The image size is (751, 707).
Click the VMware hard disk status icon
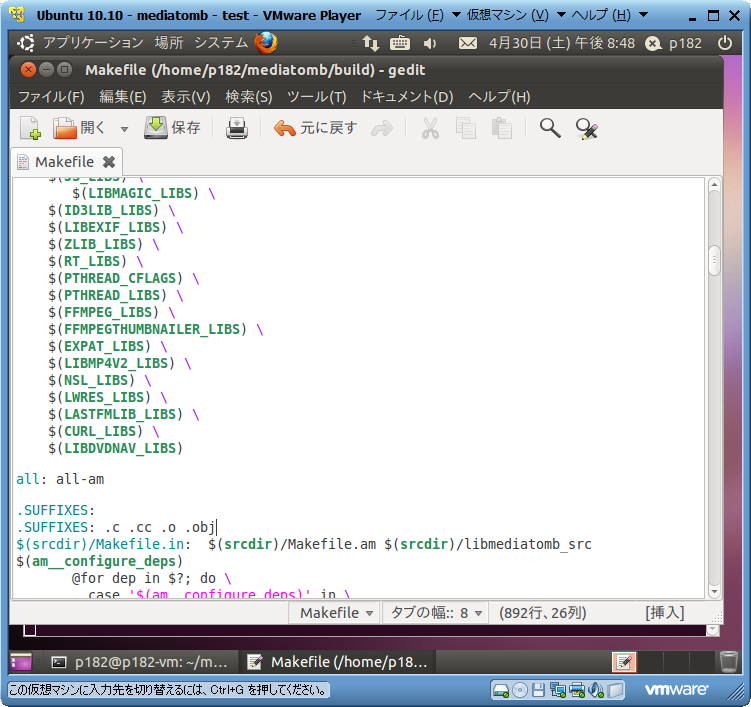click(x=501, y=690)
